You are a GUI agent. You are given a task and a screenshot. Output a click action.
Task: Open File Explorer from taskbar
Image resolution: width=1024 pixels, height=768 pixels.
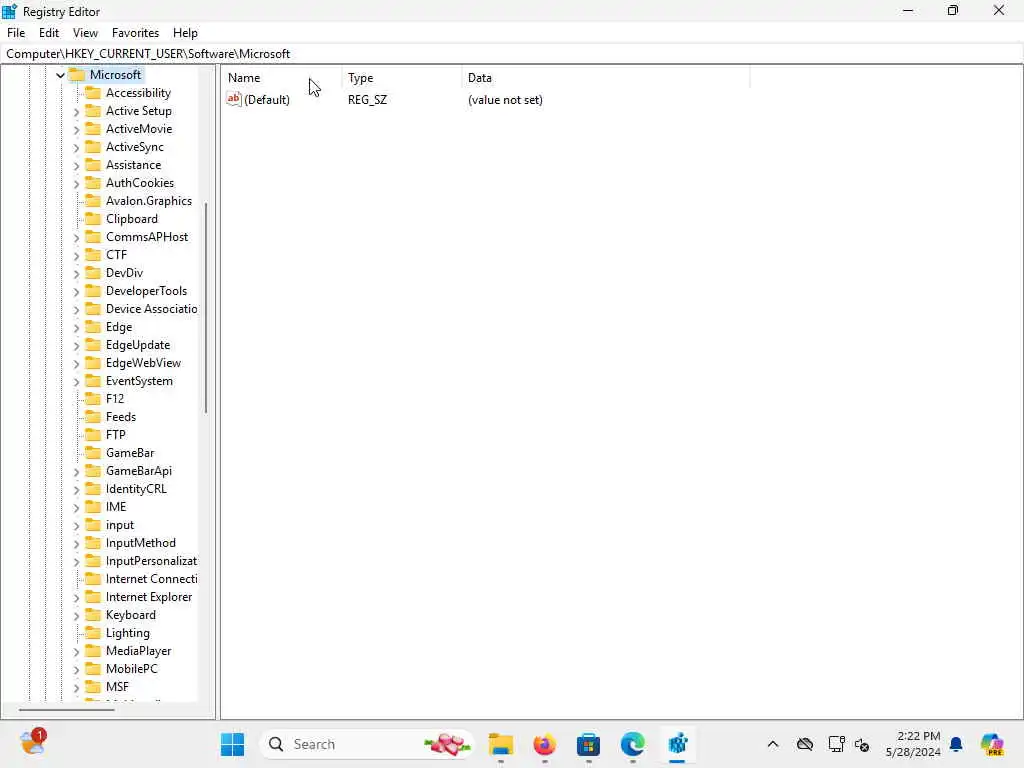coord(501,744)
